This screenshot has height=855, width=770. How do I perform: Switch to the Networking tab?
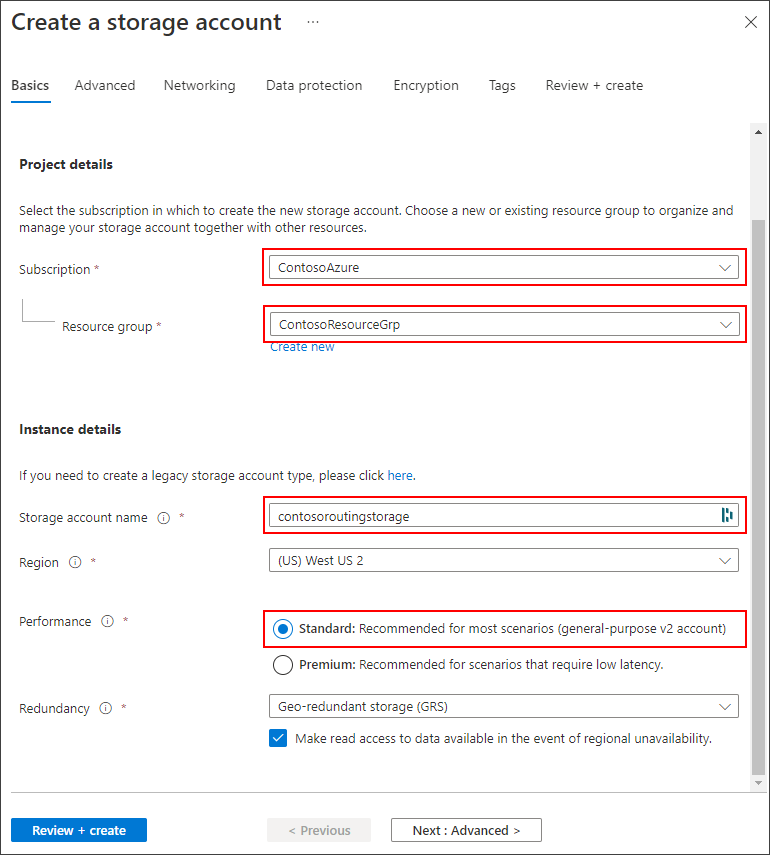click(199, 86)
